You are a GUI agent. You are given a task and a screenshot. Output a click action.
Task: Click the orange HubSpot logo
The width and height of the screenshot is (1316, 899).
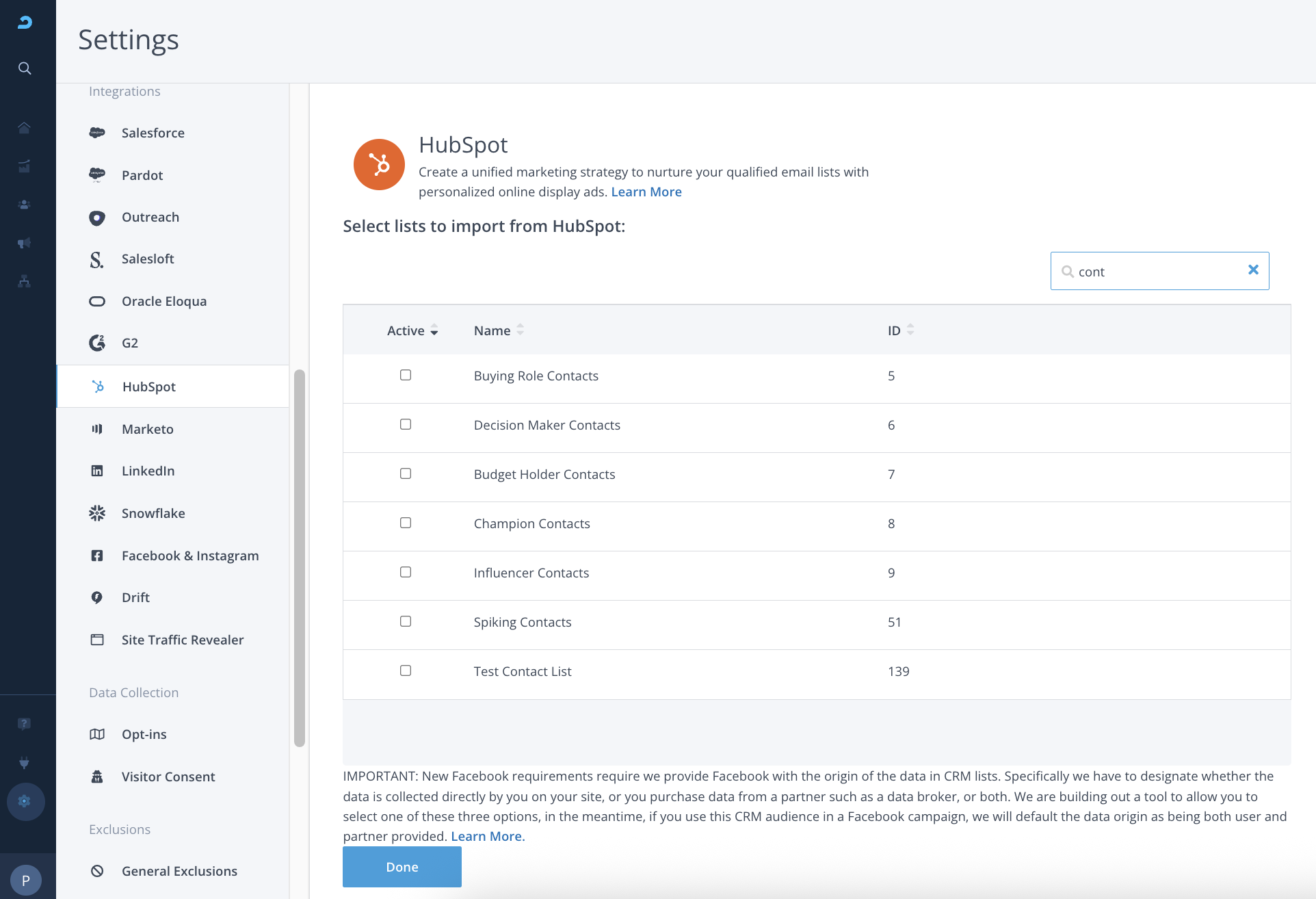click(x=379, y=165)
